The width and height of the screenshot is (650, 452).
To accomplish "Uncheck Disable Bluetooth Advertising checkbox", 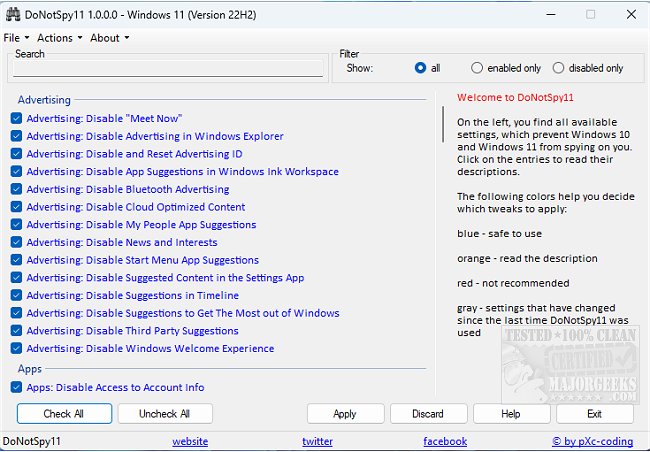I will click(x=17, y=189).
